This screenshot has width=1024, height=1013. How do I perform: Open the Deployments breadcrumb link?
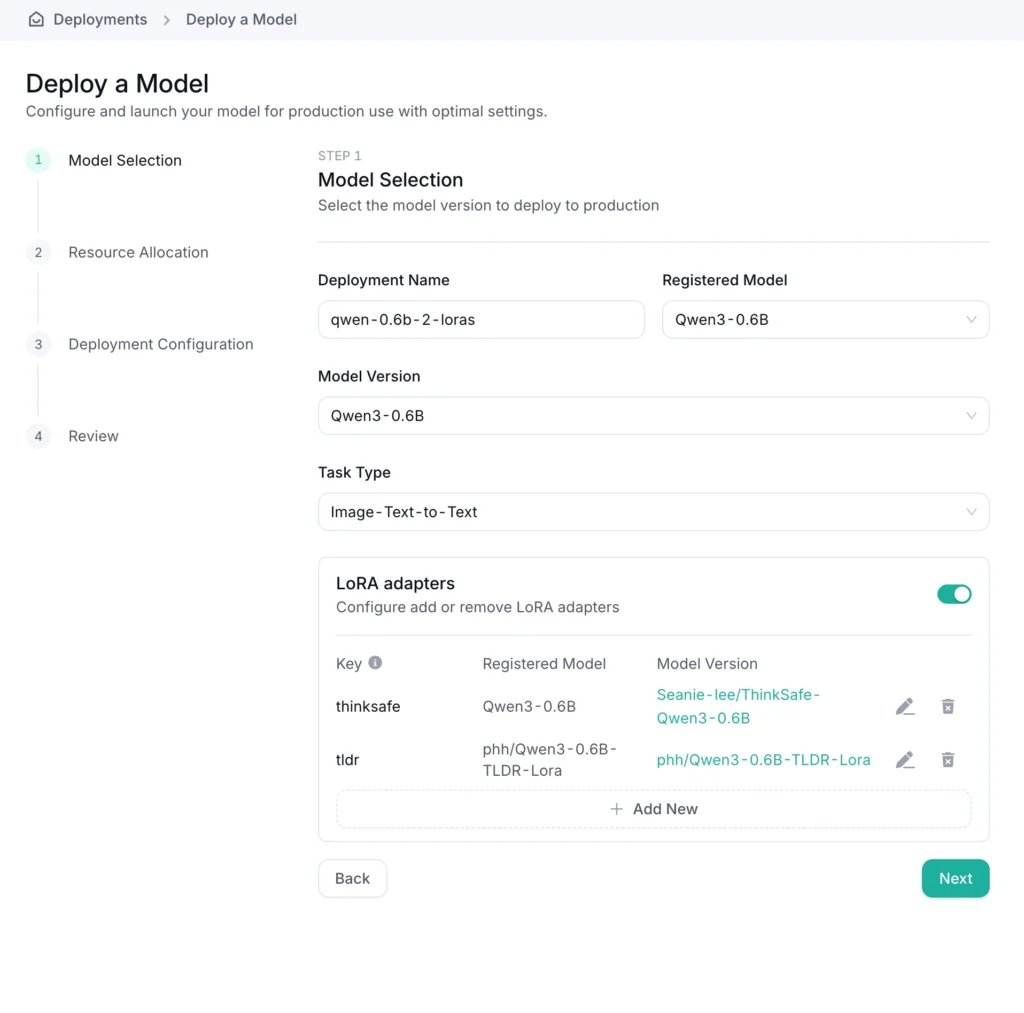(x=100, y=19)
